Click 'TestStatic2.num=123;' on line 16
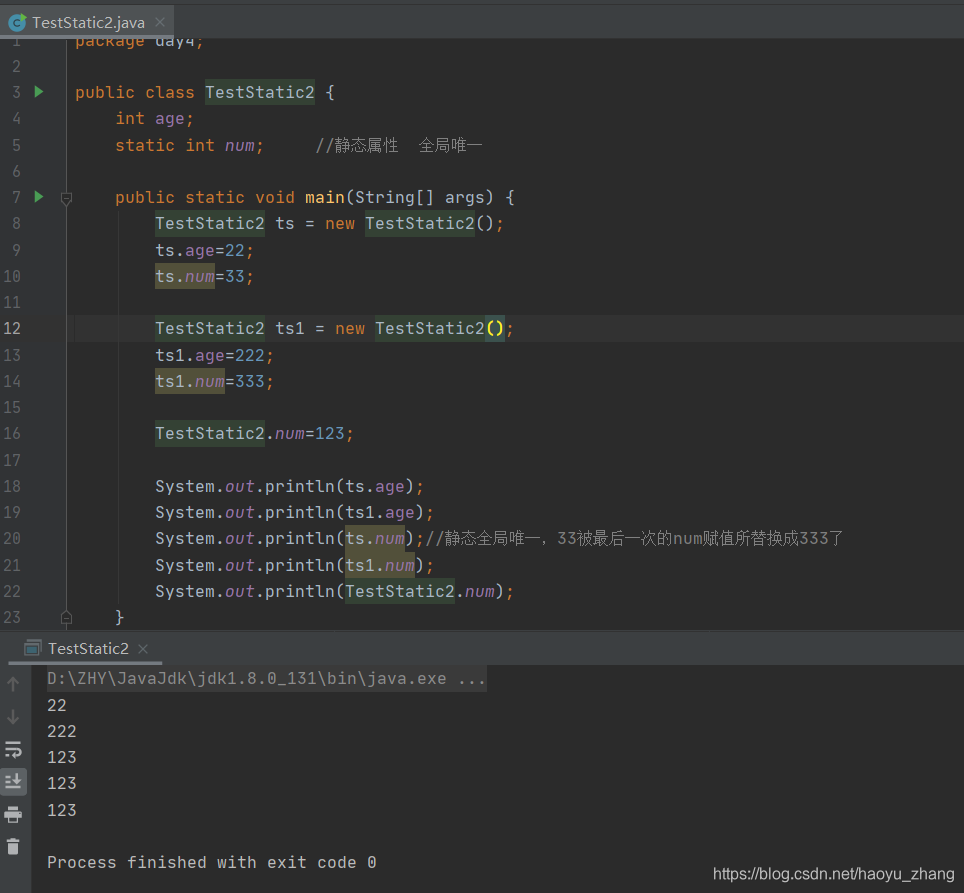The height and width of the screenshot is (893, 964). pyautogui.click(x=254, y=434)
